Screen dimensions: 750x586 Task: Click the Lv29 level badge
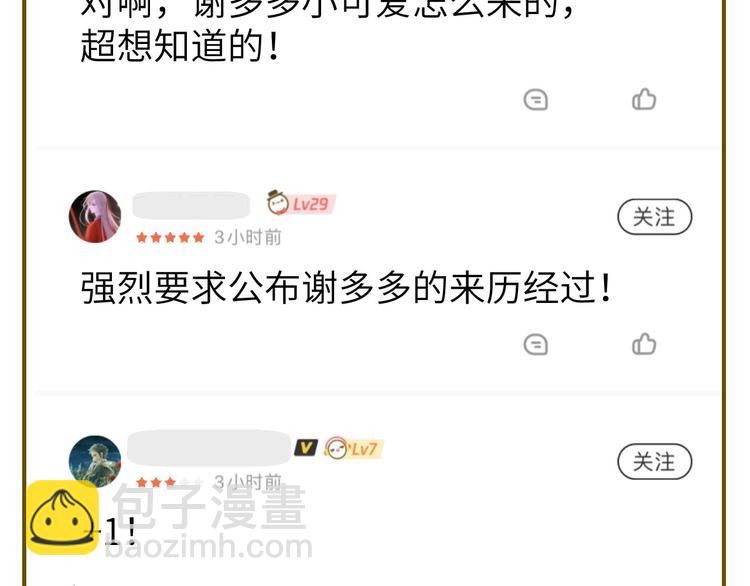point(301,203)
